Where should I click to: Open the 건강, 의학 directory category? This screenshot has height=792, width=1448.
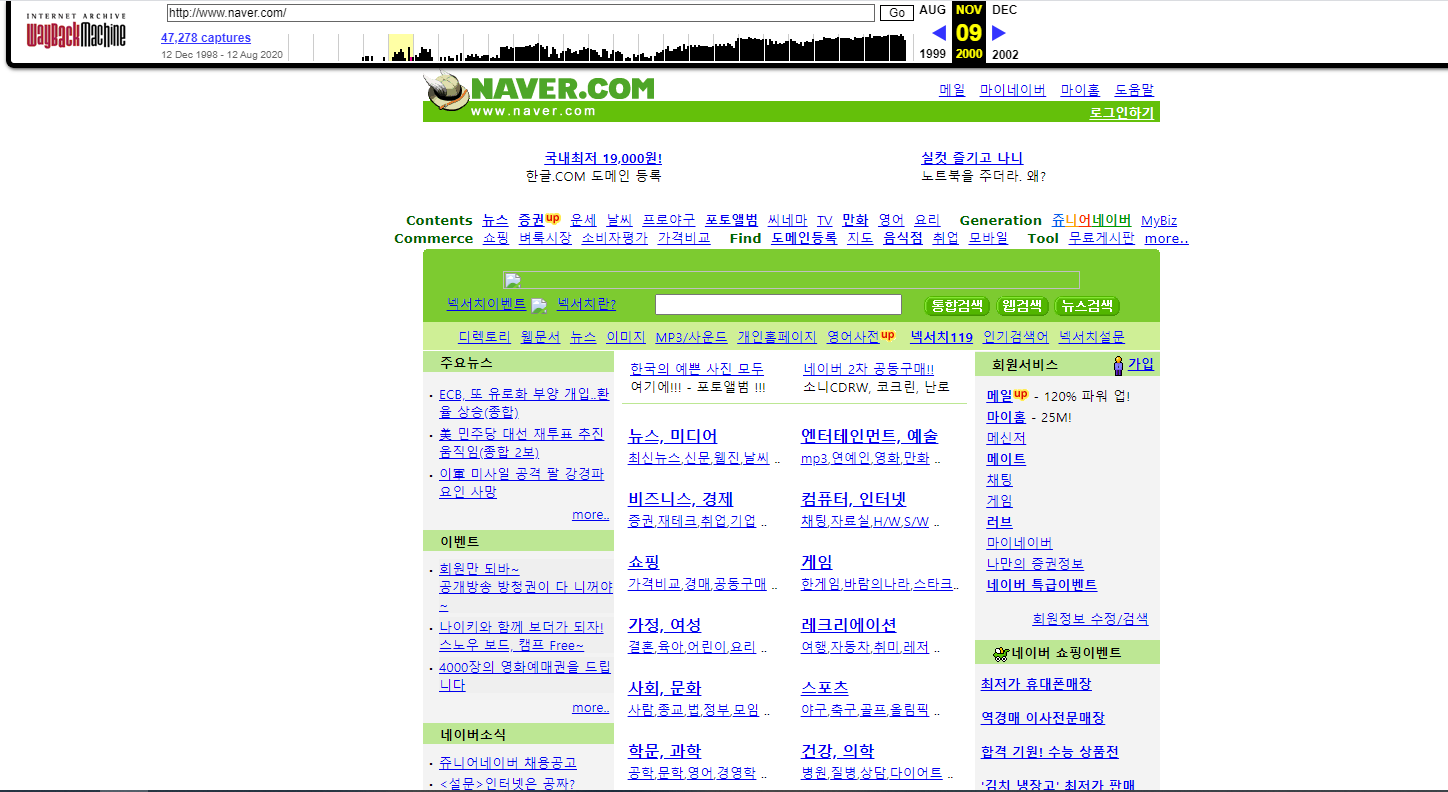point(837,751)
